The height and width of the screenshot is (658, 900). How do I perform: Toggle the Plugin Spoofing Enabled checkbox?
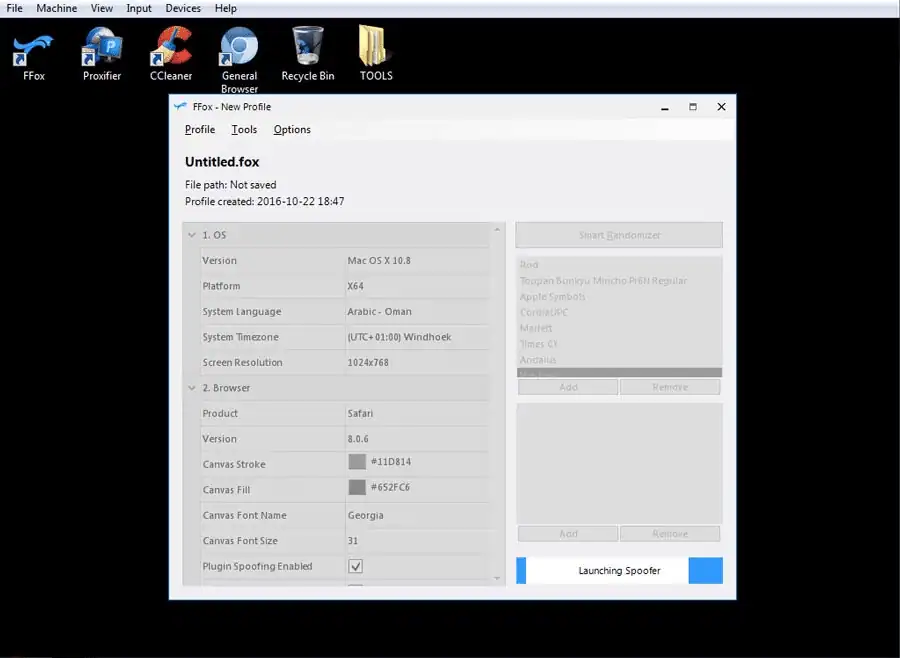[355, 567]
